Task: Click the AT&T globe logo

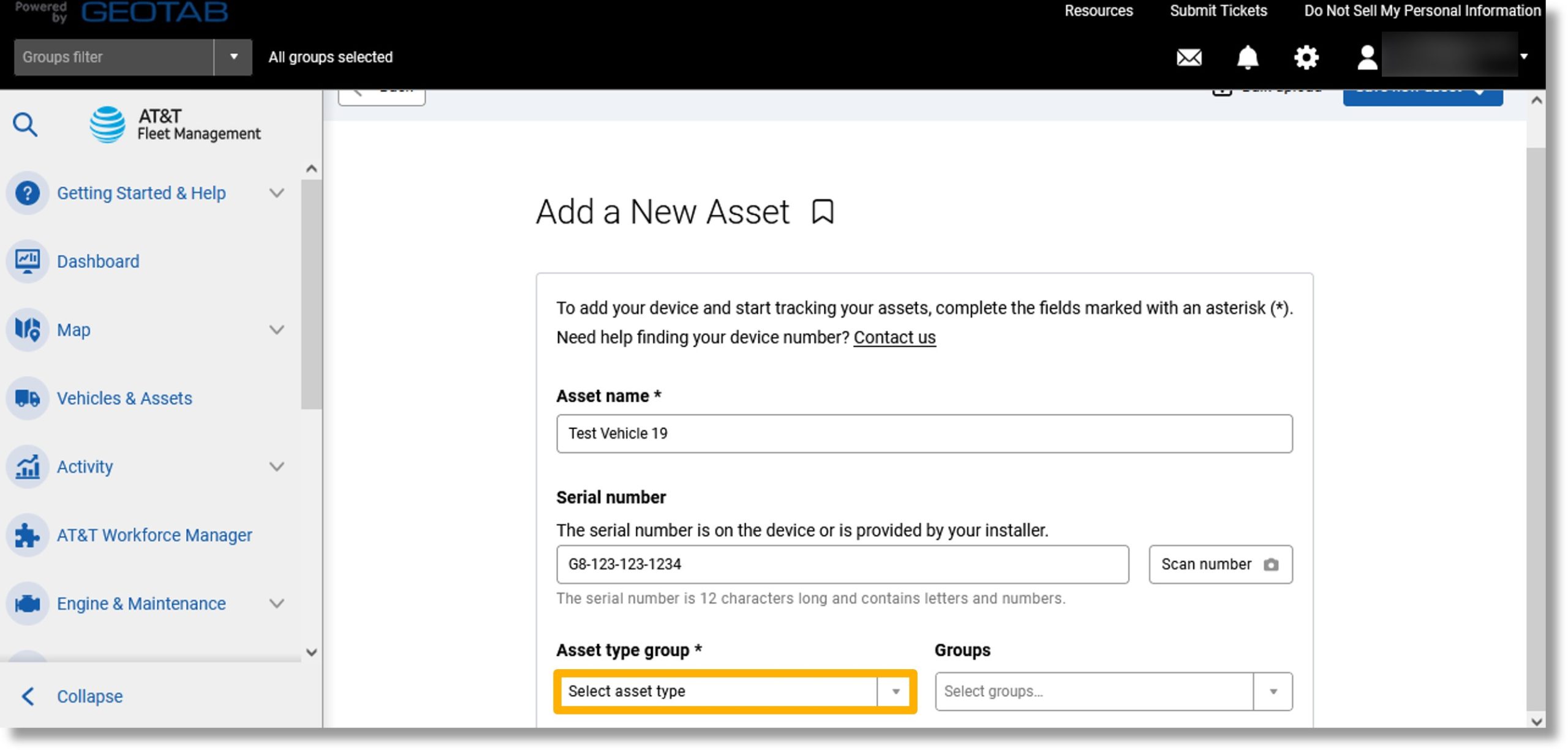Action: point(108,125)
